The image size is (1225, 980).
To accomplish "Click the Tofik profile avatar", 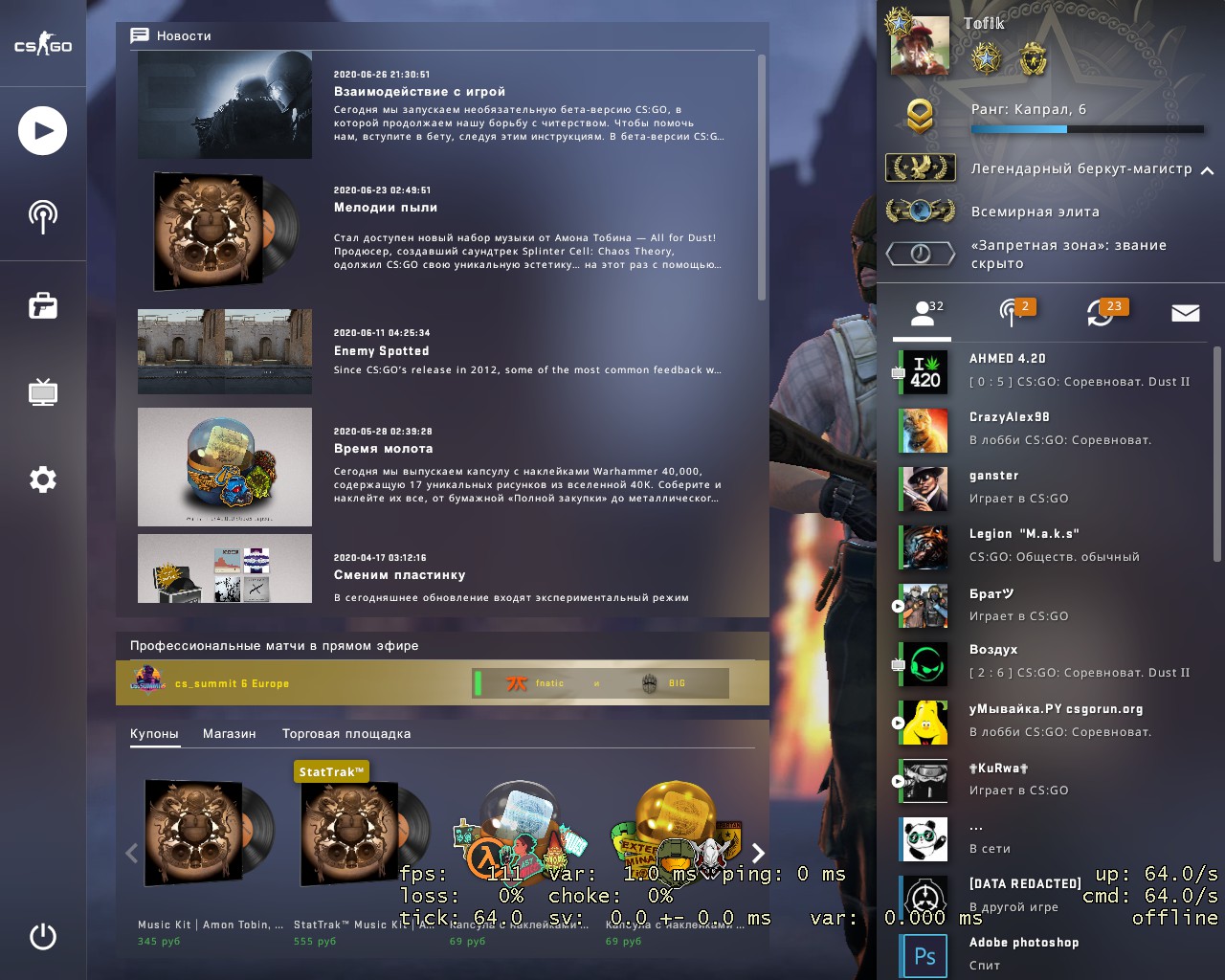I will (x=920, y=45).
